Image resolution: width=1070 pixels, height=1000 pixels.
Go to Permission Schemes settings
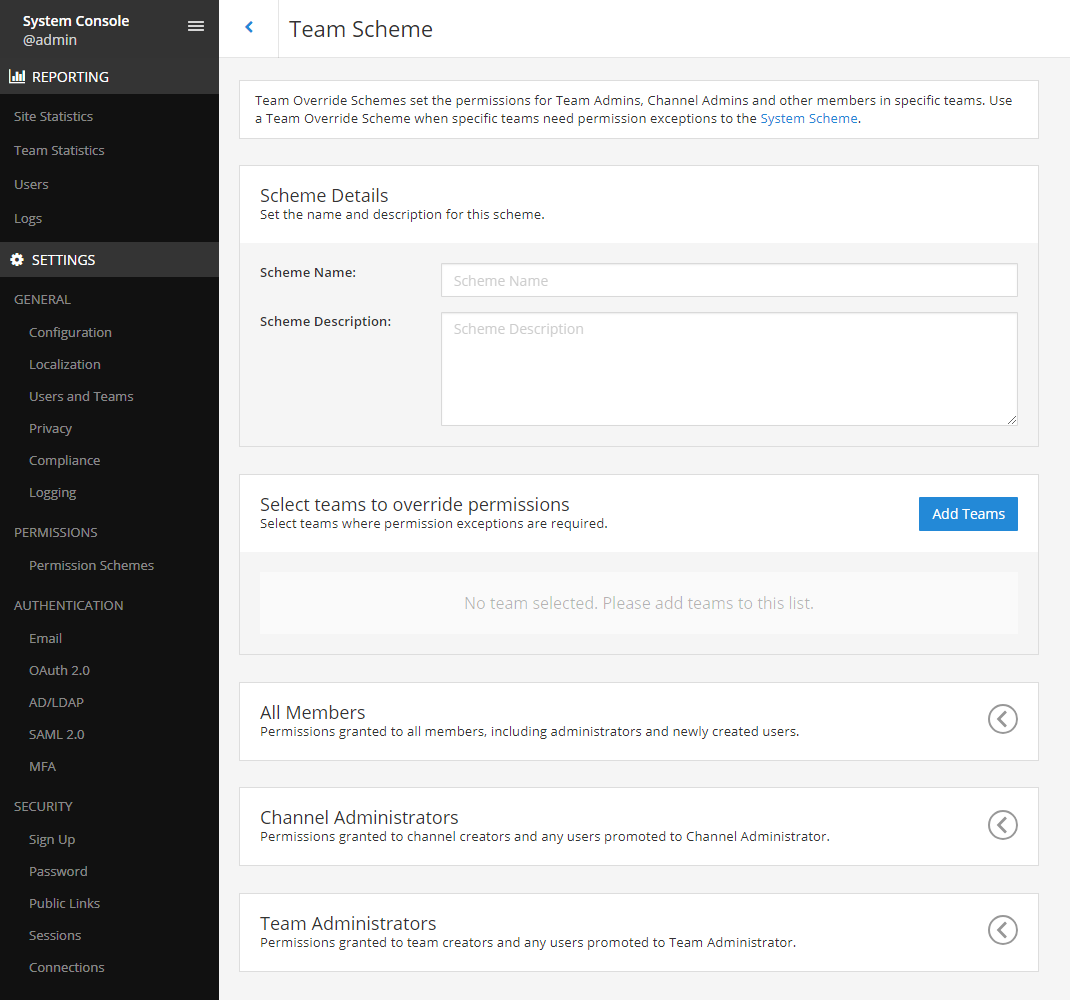coord(91,566)
